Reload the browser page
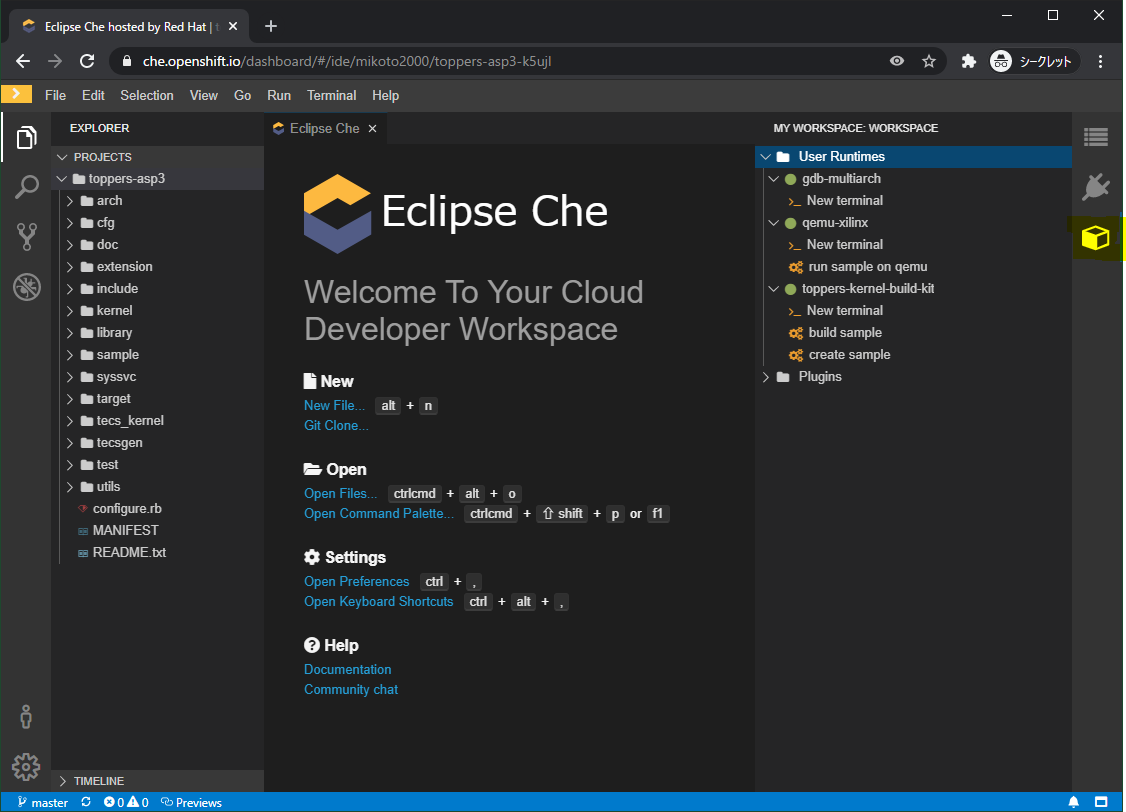Screen dimensions: 1126x812 tap(87, 61)
